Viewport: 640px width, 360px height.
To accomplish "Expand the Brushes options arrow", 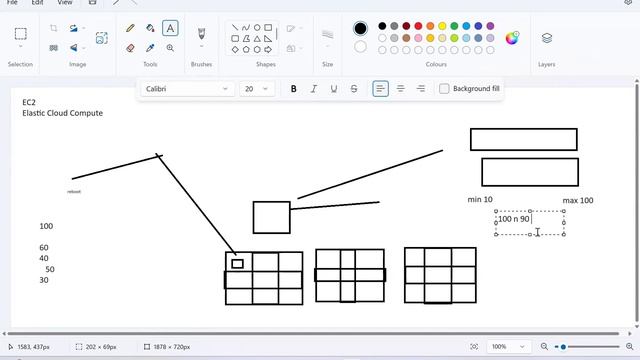I will (x=201, y=47).
